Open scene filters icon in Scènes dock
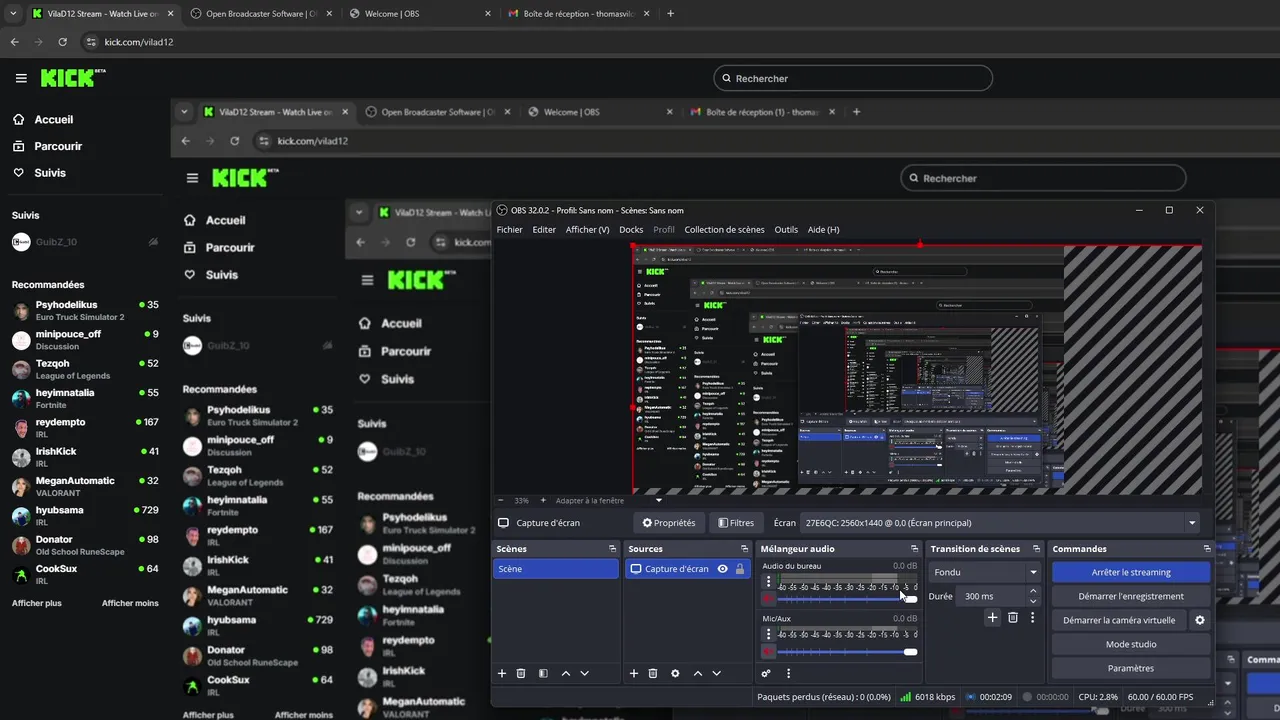Image resolution: width=1280 pixels, height=720 pixels. (543, 673)
